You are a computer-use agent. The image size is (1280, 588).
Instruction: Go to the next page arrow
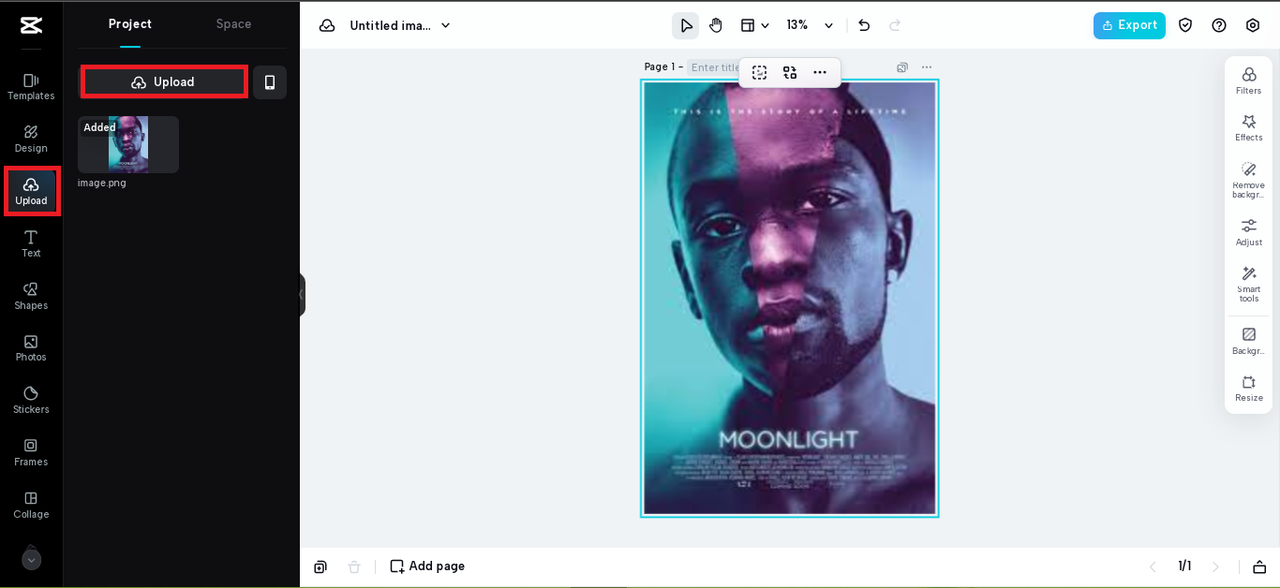[x=1216, y=567]
